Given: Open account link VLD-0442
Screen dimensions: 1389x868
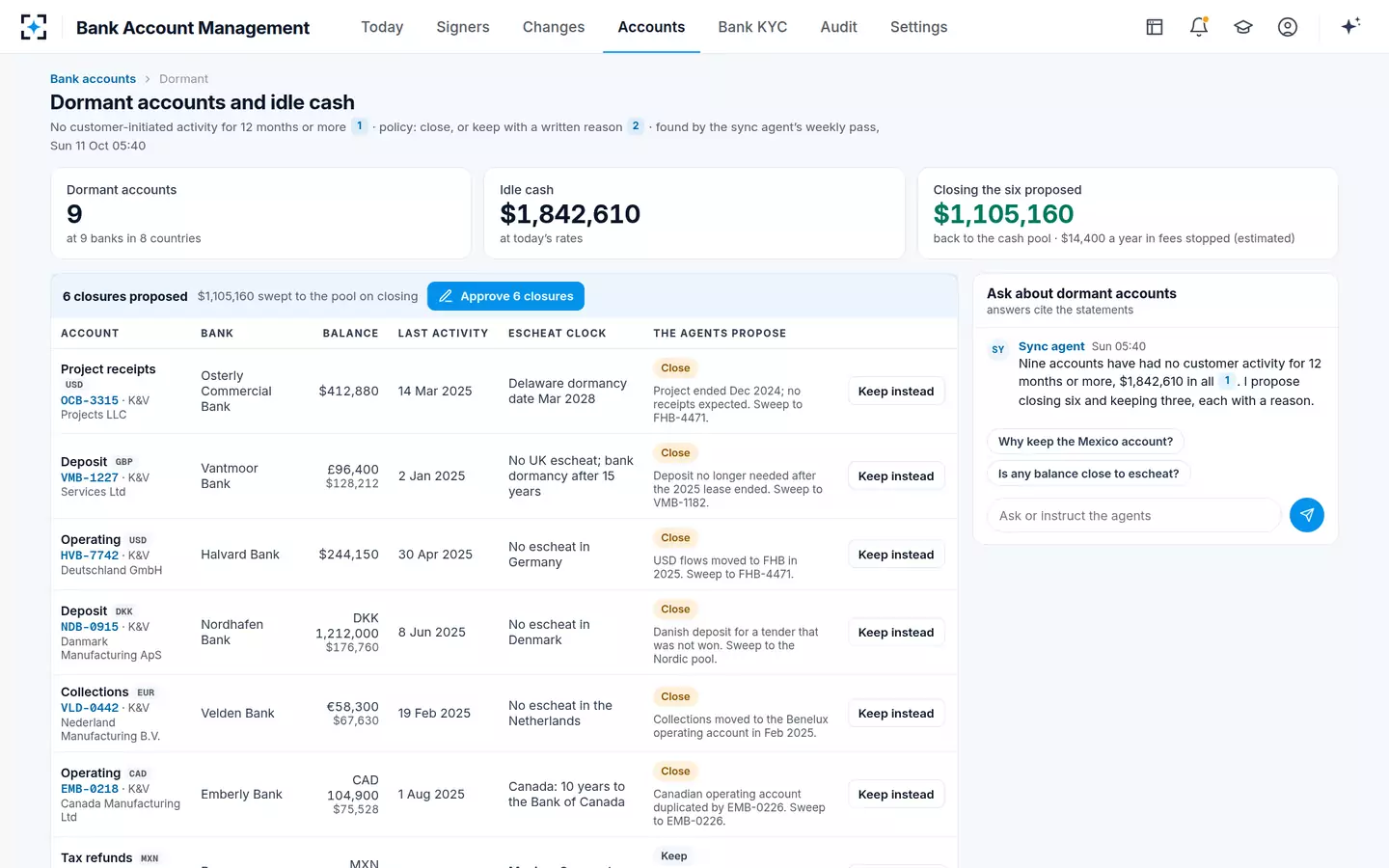Looking at the screenshot, I should [x=90, y=708].
